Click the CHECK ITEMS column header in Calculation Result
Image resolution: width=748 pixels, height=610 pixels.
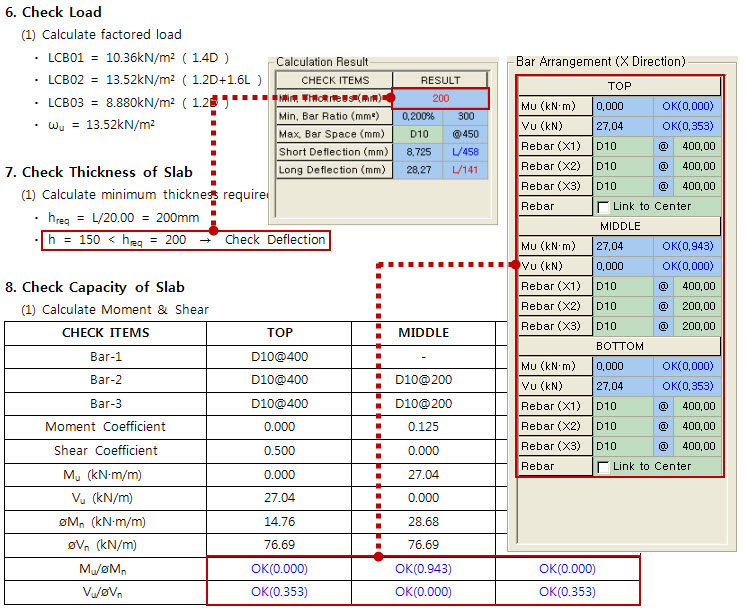pos(335,80)
